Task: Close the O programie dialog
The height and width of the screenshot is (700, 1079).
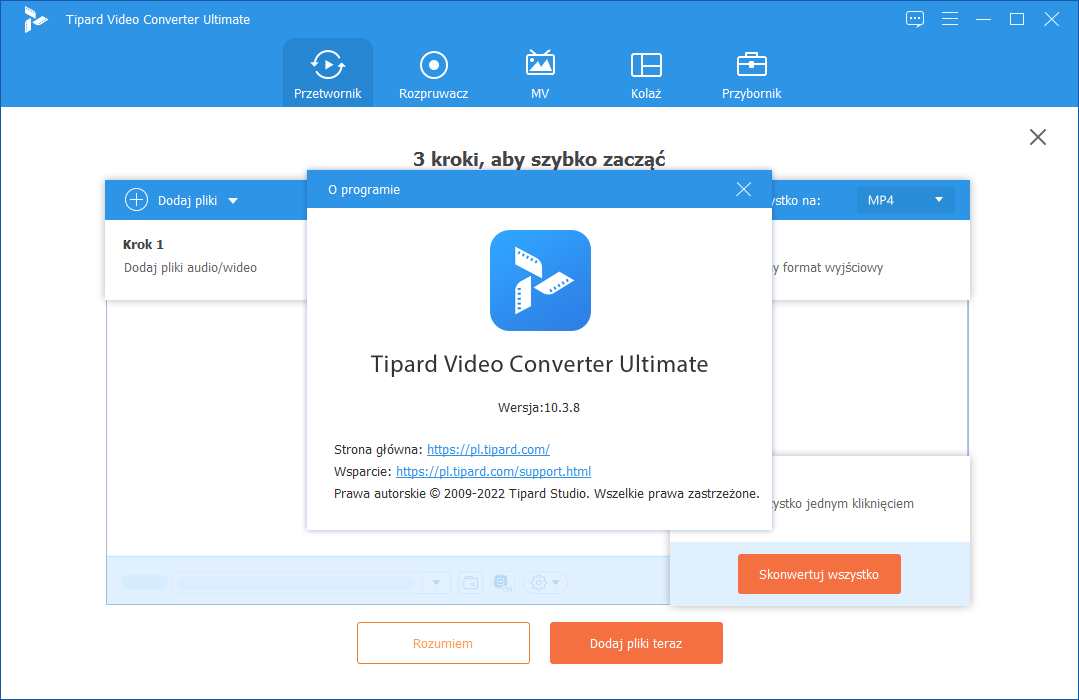Action: tap(743, 189)
